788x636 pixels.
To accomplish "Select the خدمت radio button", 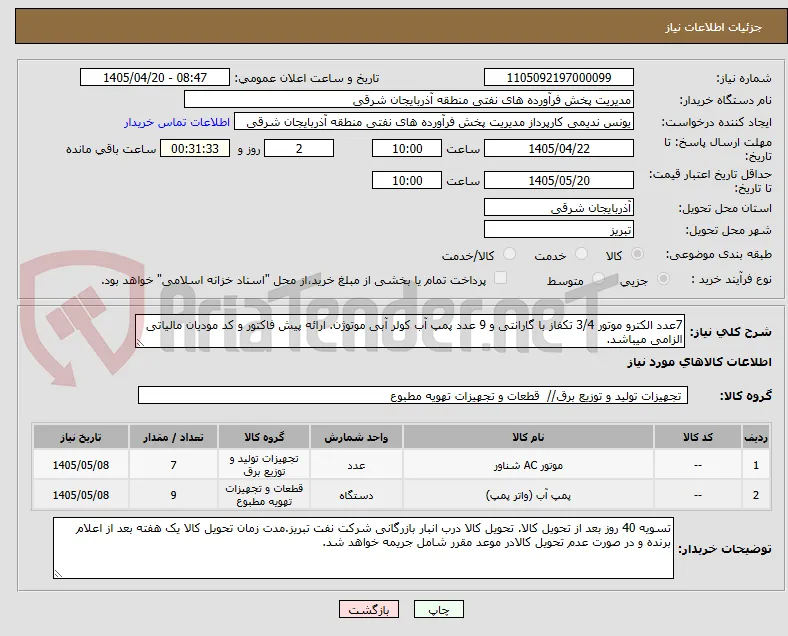I will pyautogui.click(x=581, y=254).
